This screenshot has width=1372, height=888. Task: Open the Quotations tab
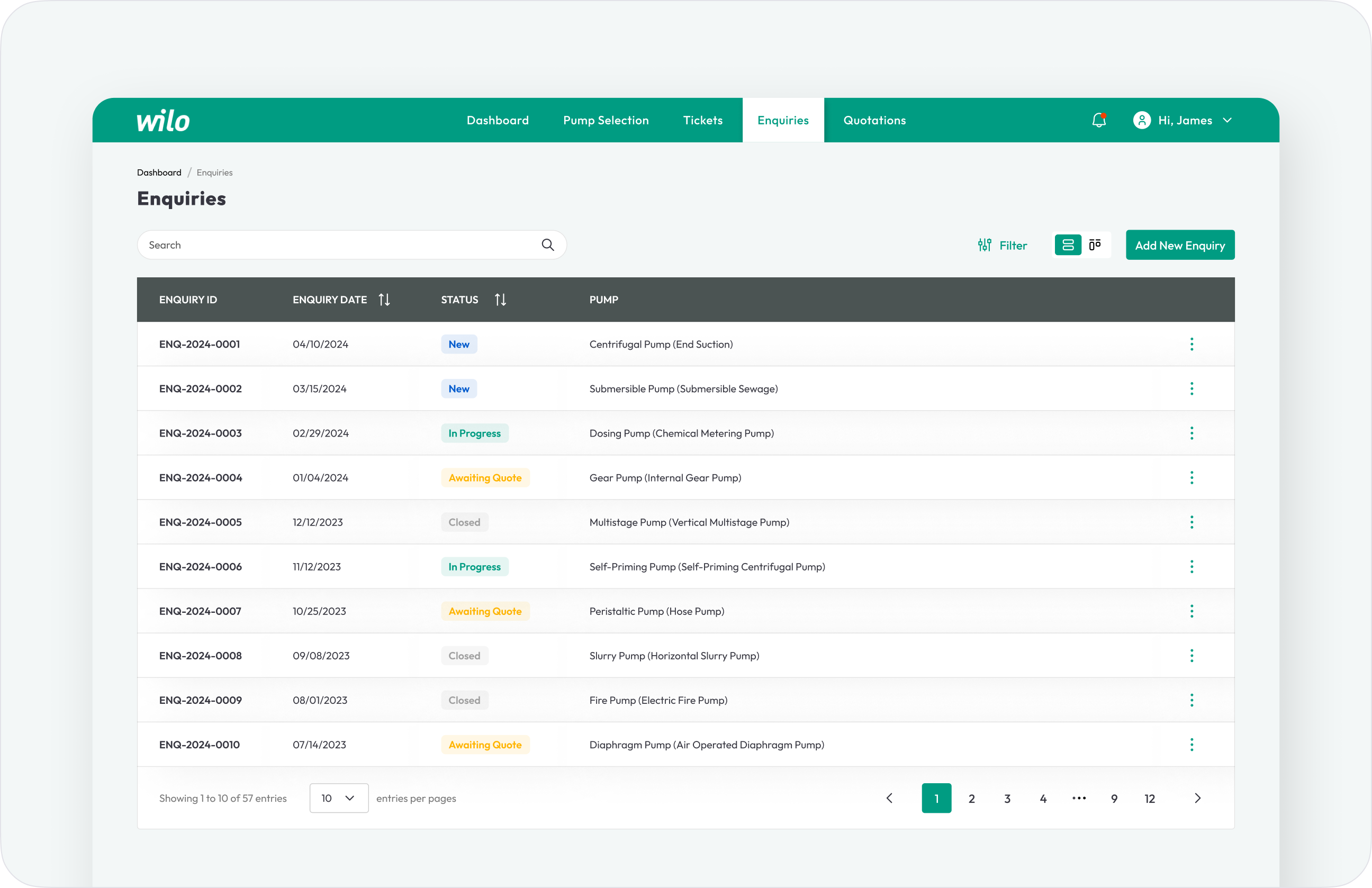point(874,121)
